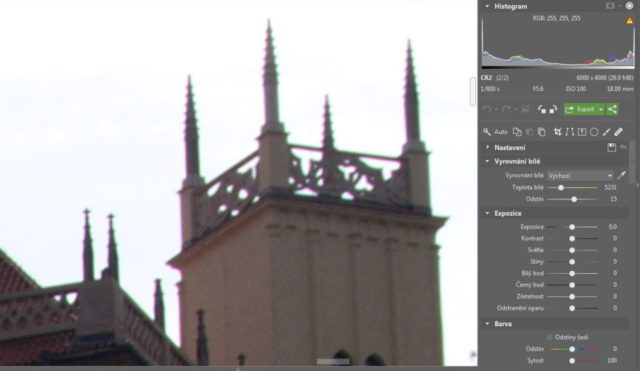Collapse the Histogram panel
This screenshot has height=371, width=640.
pyautogui.click(x=487, y=6)
